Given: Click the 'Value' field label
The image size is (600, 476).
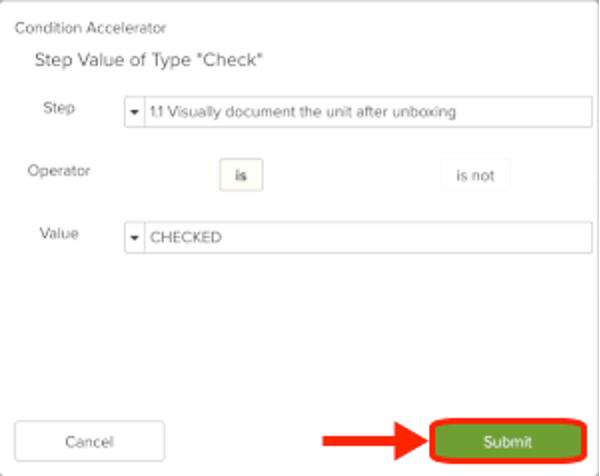Looking at the screenshot, I should point(59,233).
